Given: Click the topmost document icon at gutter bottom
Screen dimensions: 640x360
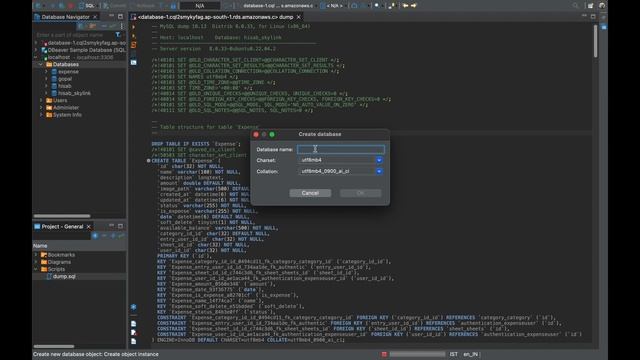Looking at the screenshot, I should [133, 324].
